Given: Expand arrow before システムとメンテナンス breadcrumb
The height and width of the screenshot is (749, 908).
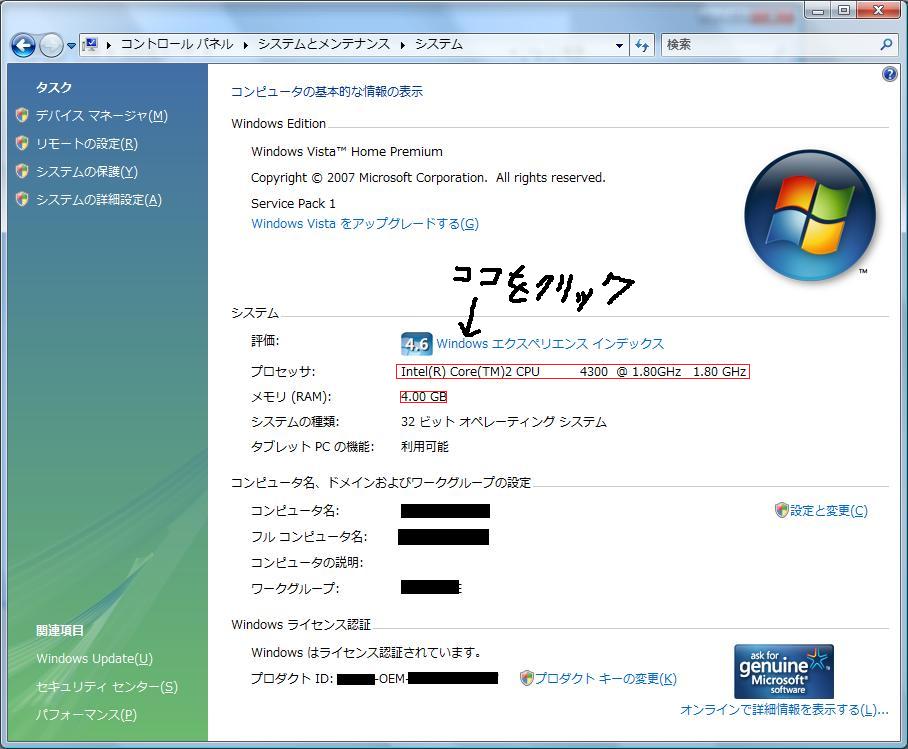Looking at the screenshot, I should tap(246, 45).
